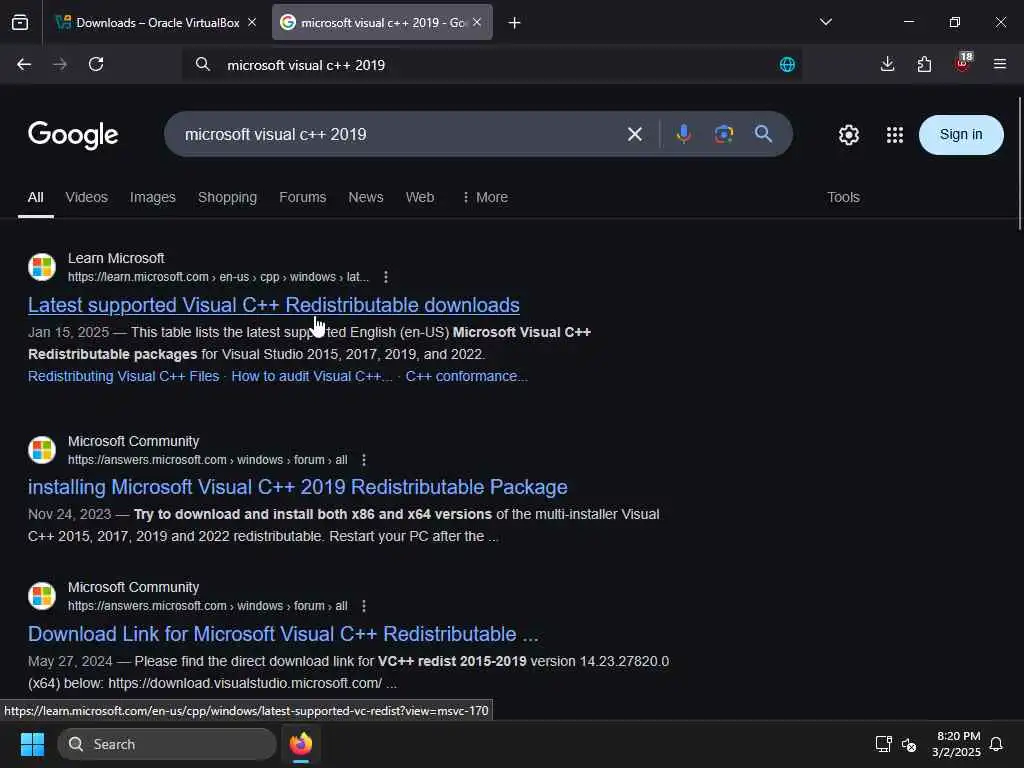This screenshot has height=768, width=1024.
Task: Open options menu for first Microsoft Community result
Action: tap(364, 460)
